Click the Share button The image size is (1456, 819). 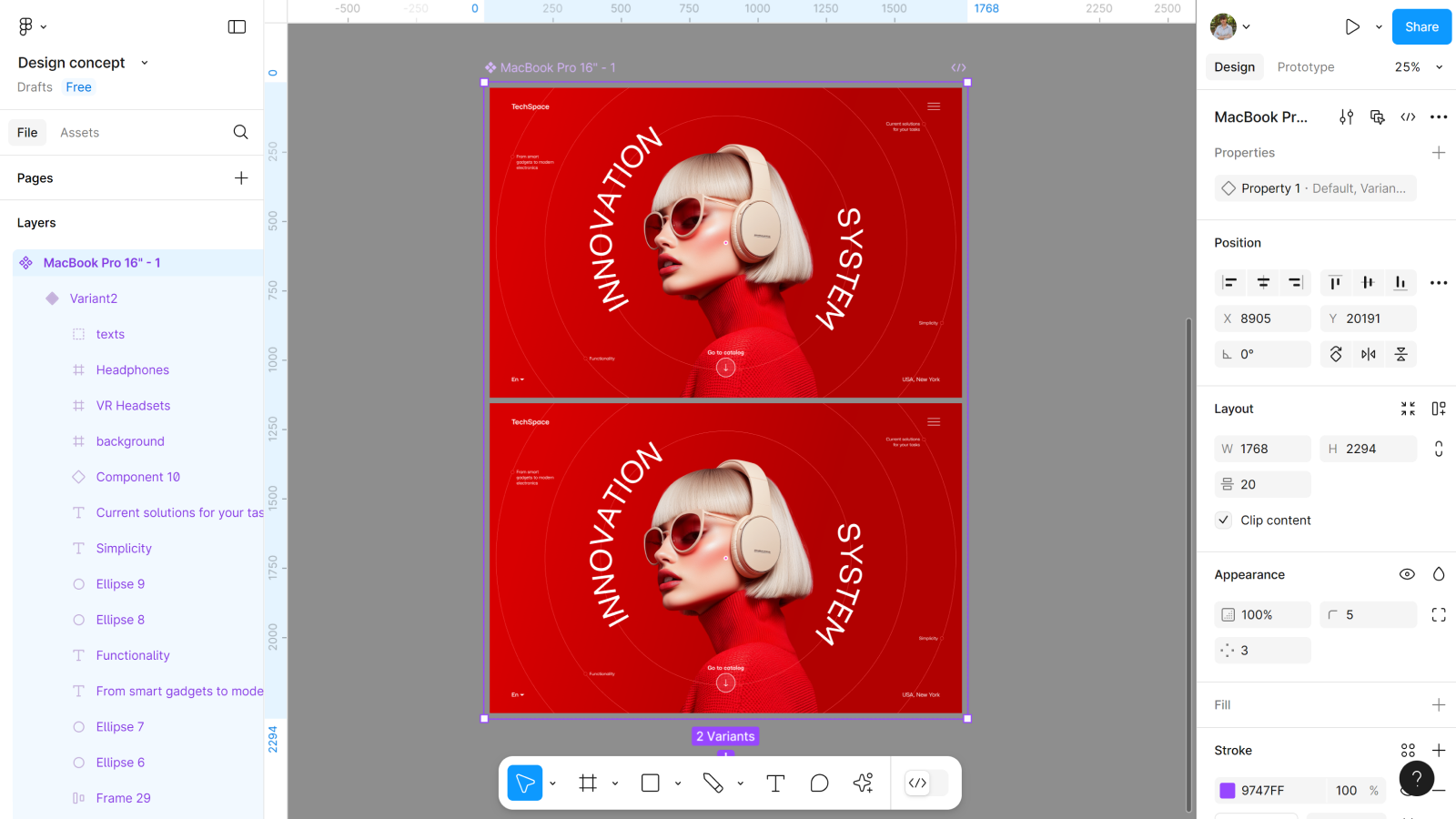pos(1421,26)
